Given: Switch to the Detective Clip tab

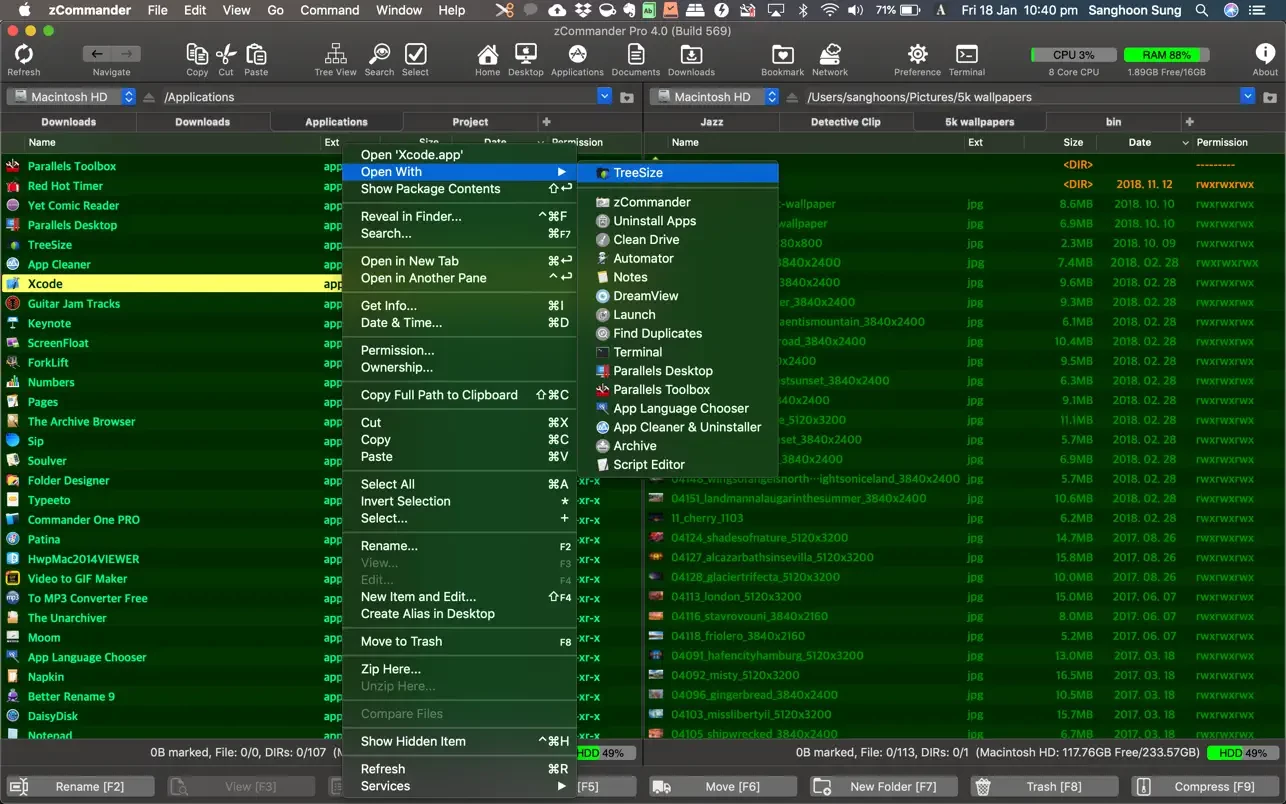Looking at the screenshot, I should 845,122.
